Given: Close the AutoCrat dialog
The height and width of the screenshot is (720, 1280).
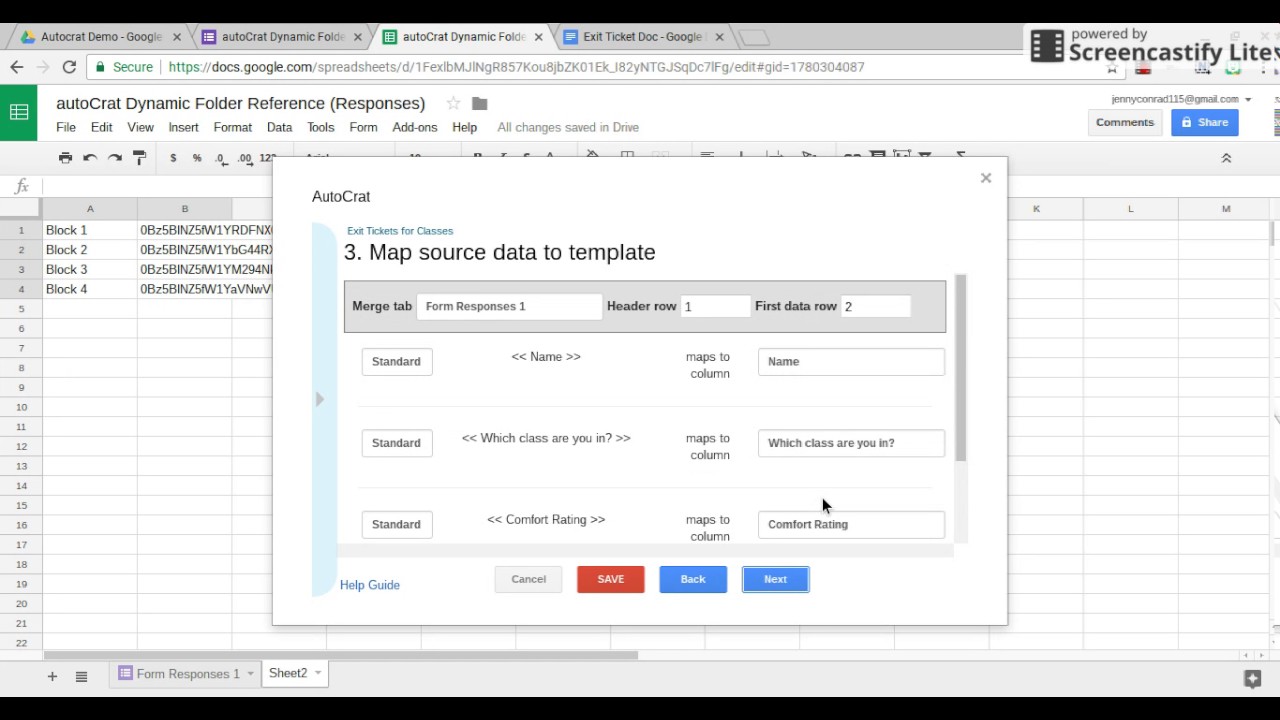Looking at the screenshot, I should 986,178.
